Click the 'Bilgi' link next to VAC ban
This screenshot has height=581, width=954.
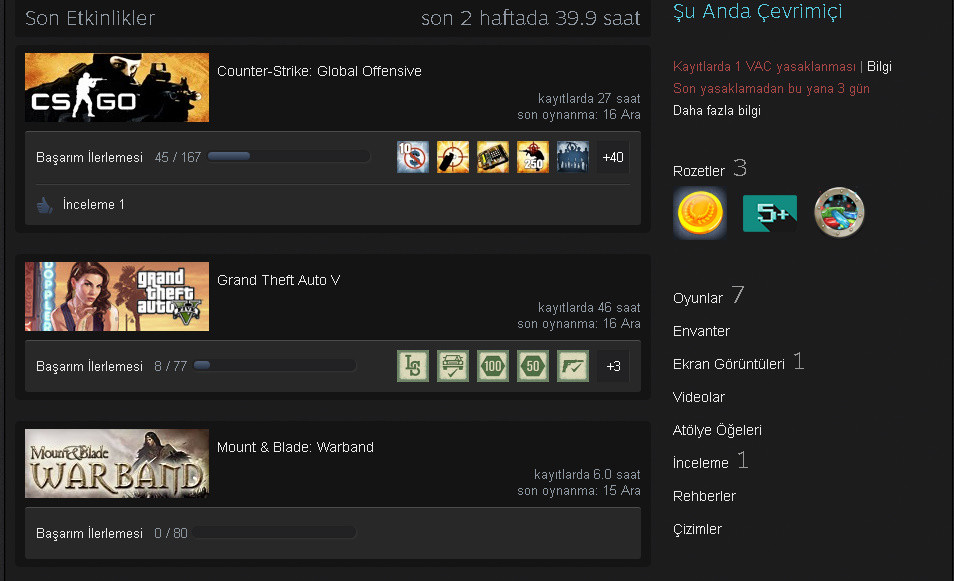(x=879, y=66)
